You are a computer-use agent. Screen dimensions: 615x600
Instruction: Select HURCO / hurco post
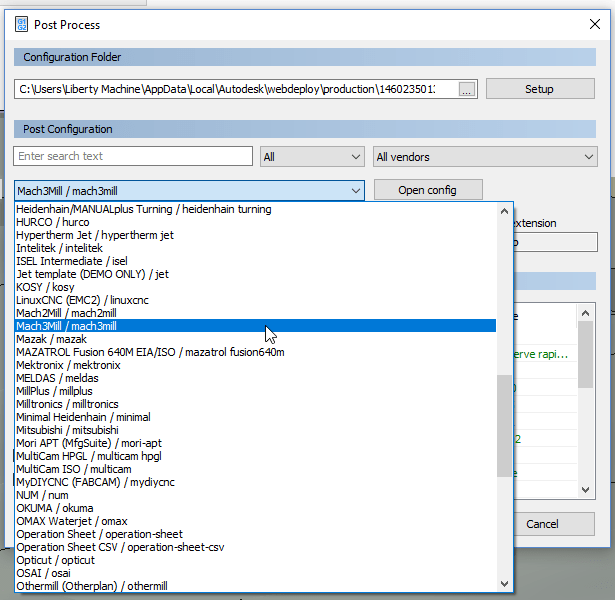(x=255, y=222)
